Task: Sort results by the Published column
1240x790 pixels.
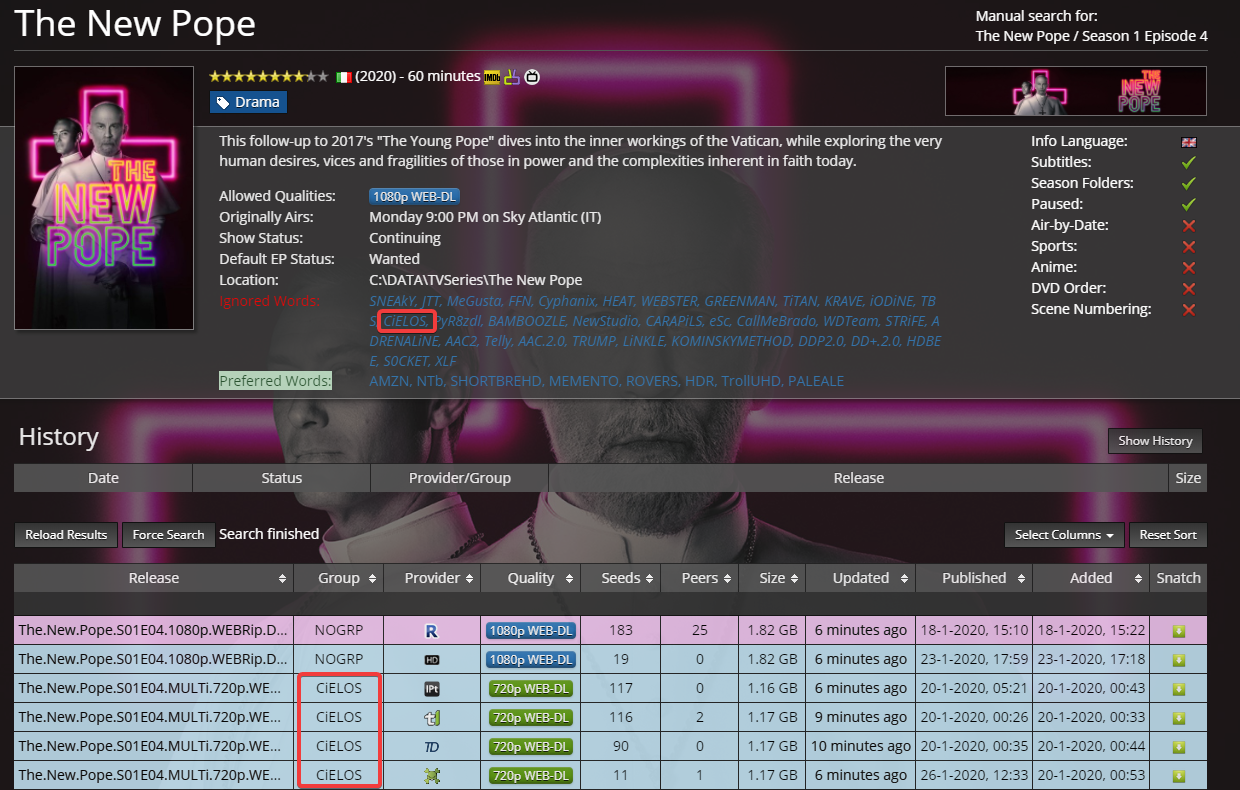Action: 974,578
